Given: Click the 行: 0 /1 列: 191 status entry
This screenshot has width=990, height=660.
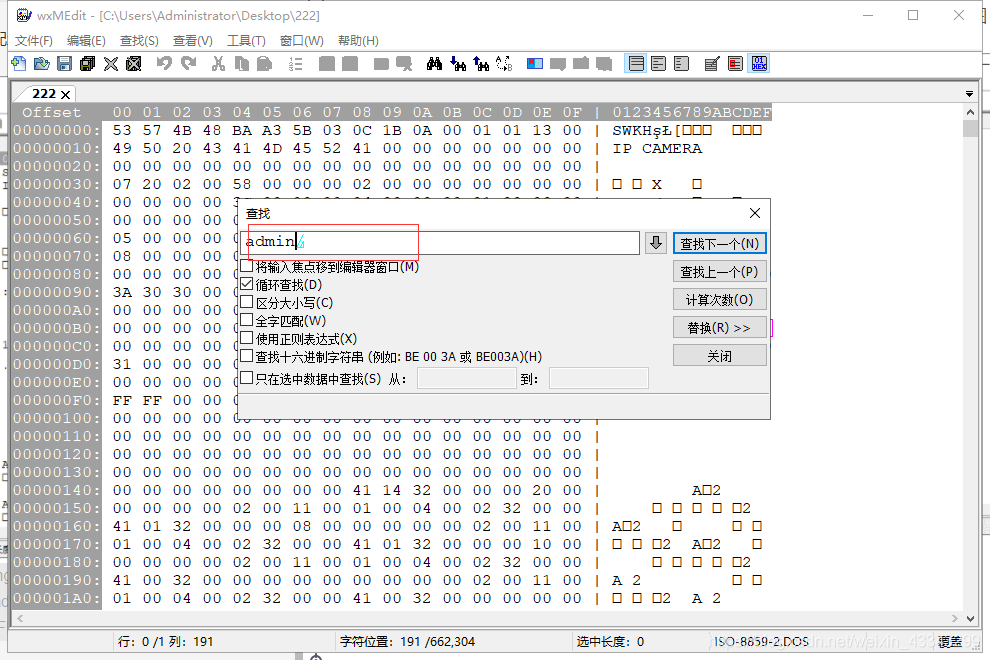Looking at the screenshot, I should 165,642.
